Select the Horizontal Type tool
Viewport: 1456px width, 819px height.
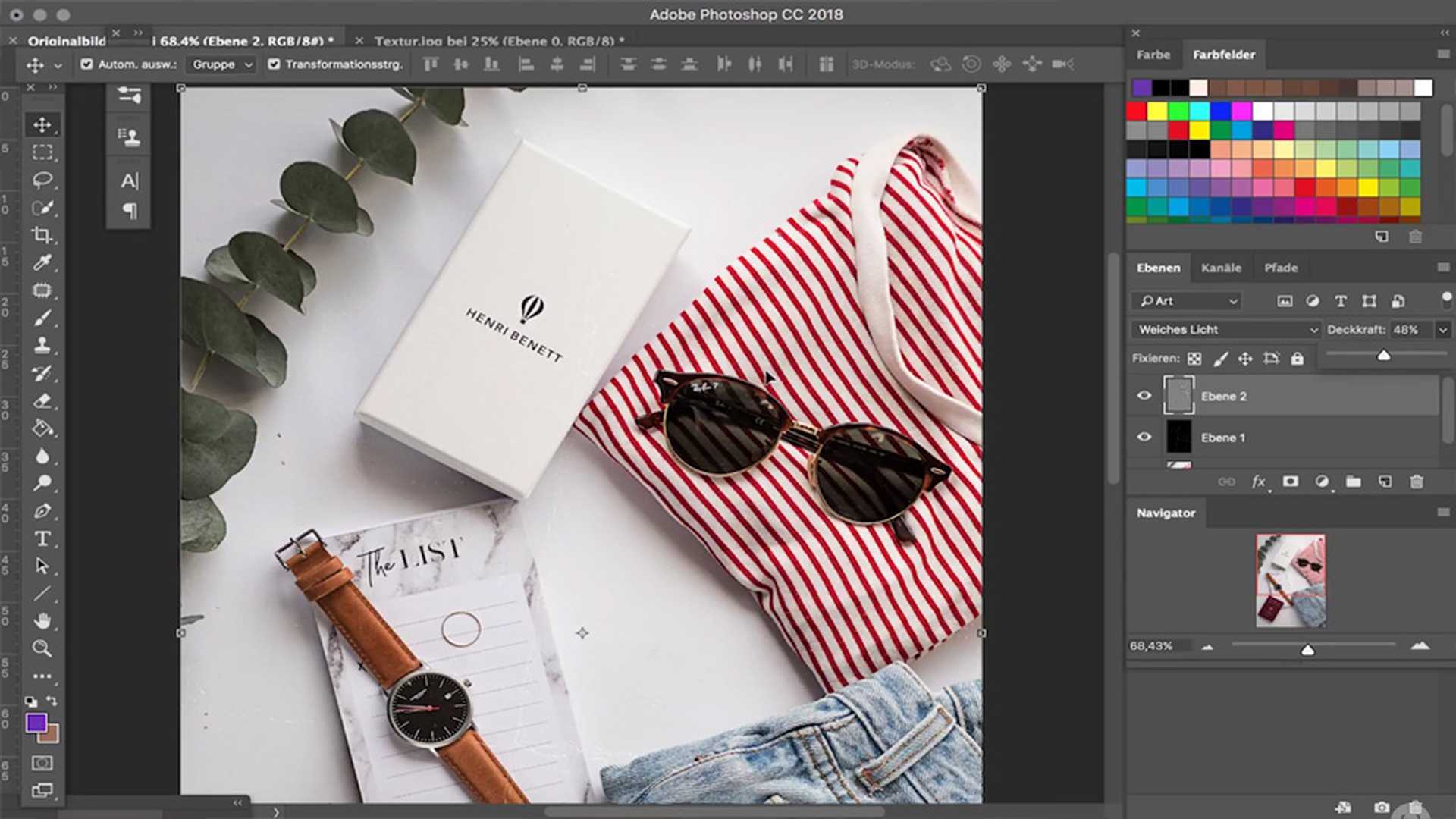(x=42, y=538)
